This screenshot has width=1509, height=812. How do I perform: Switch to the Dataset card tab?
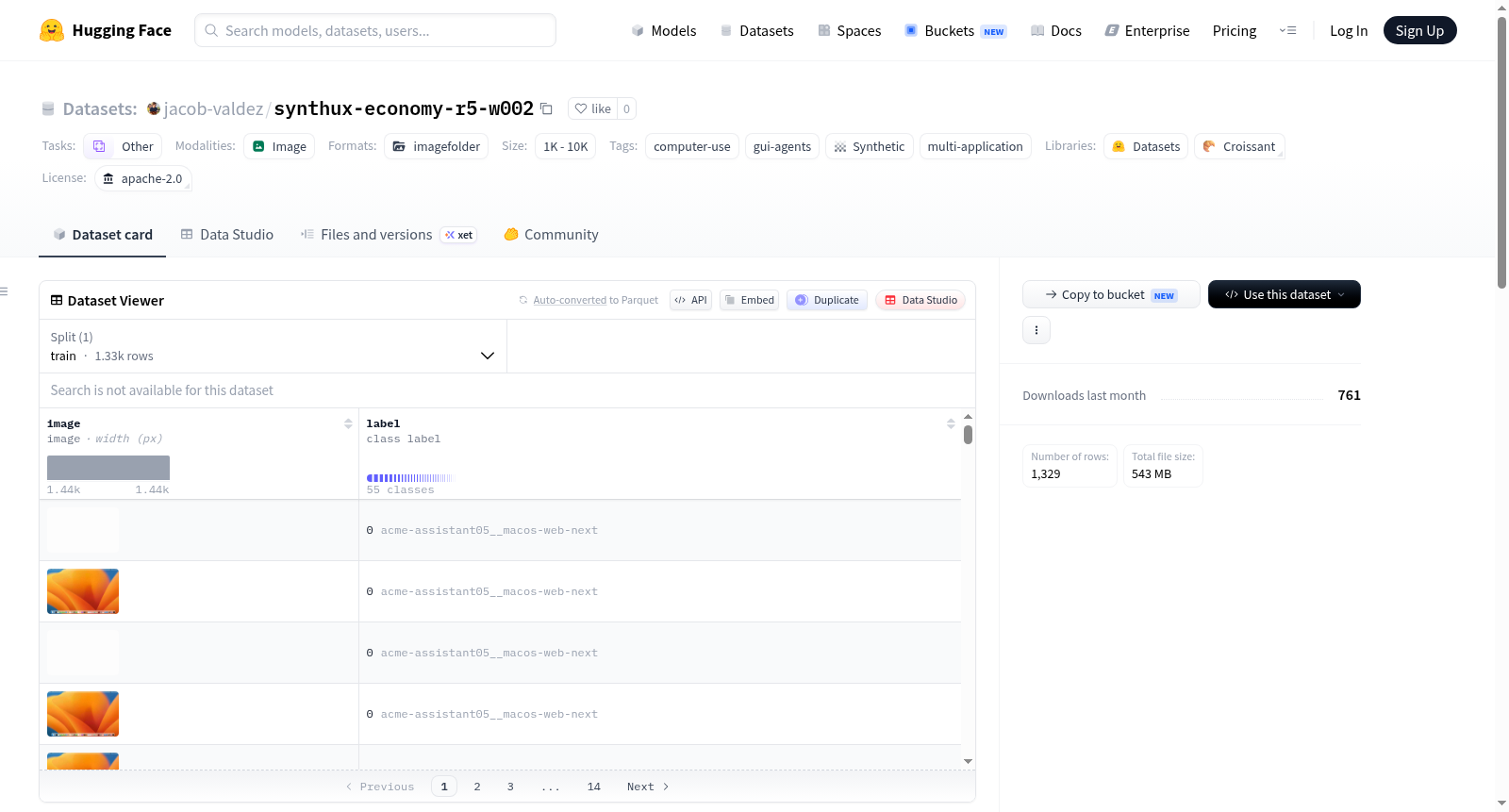[x=102, y=235]
